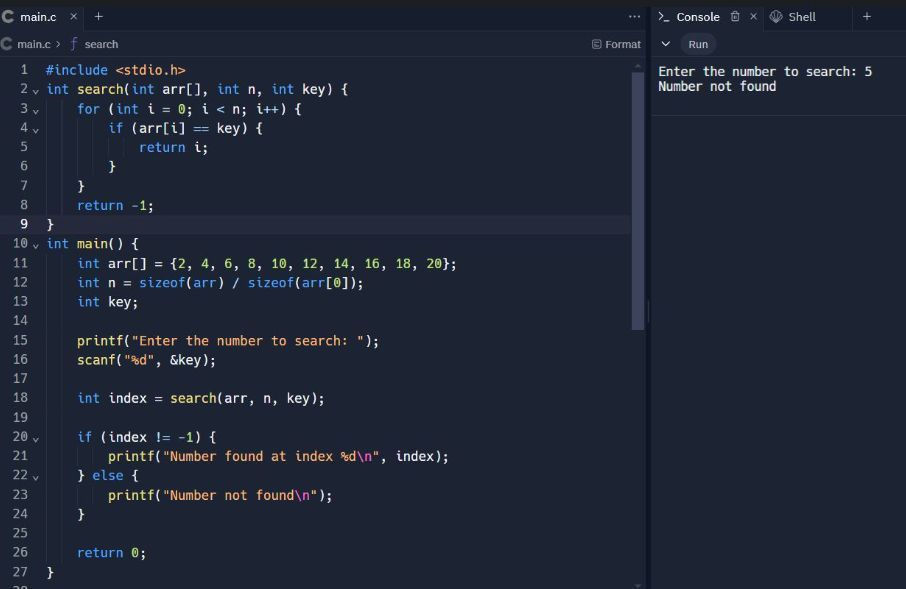Viewport: 906px width, 589px height.
Task: Click the 'return -1;' statement
Action: point(115,206)
